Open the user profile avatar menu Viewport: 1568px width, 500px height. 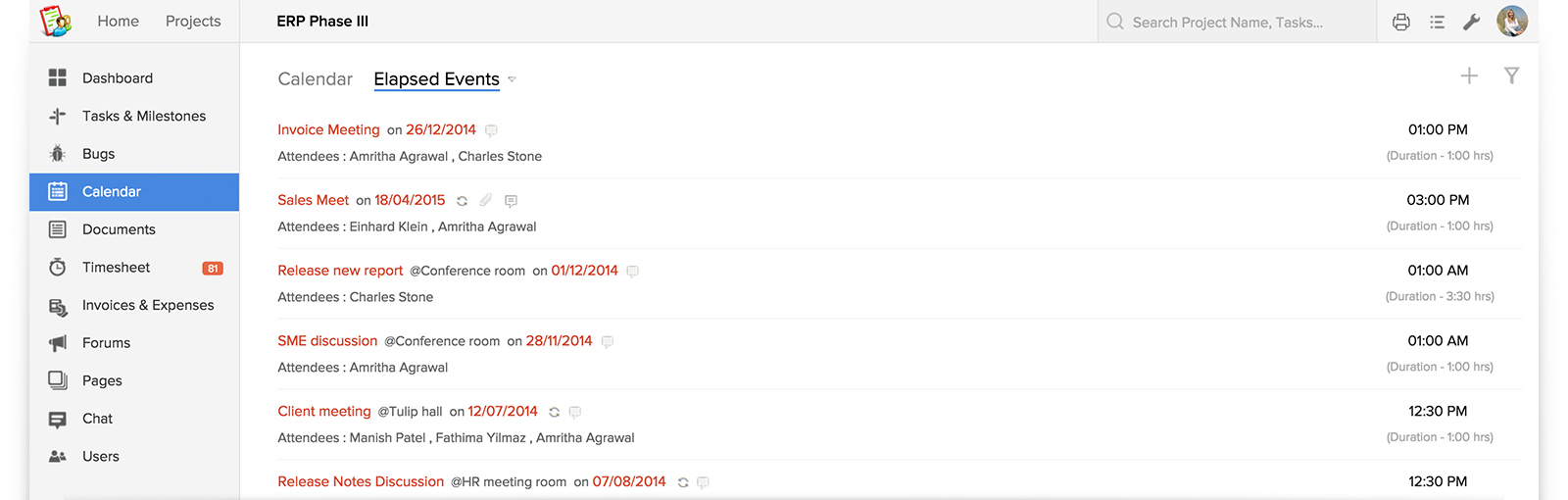1511,22
